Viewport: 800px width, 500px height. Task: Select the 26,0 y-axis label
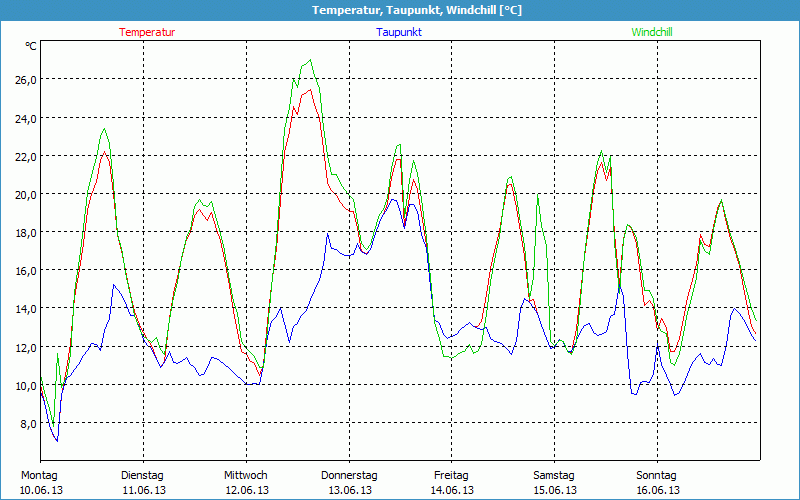pos(24,80)
